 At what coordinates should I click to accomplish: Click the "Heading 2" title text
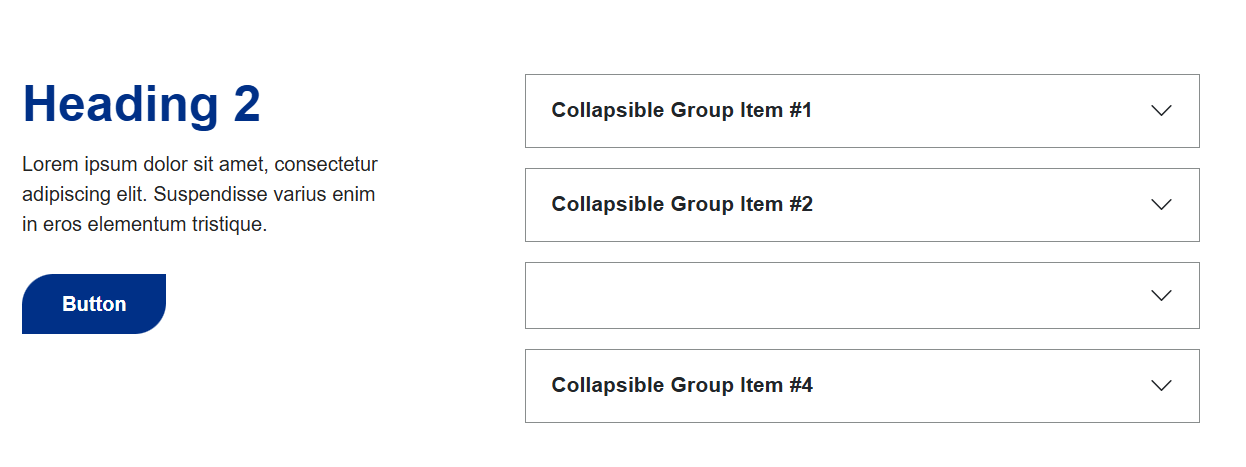point(141,105)
